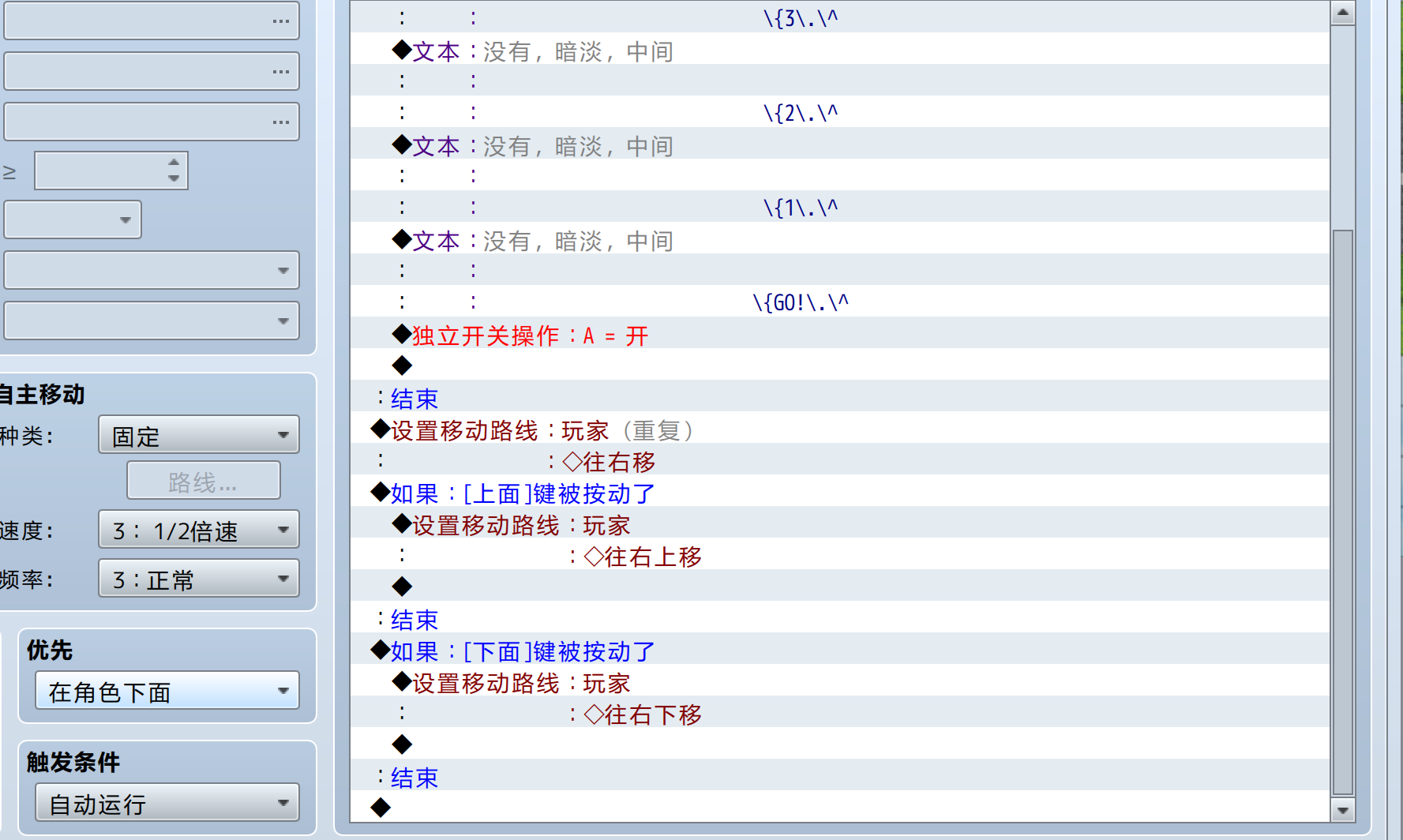1403x840 pixels.
Task: Select the empty ◆ line at list bottom
Action: 840,808
